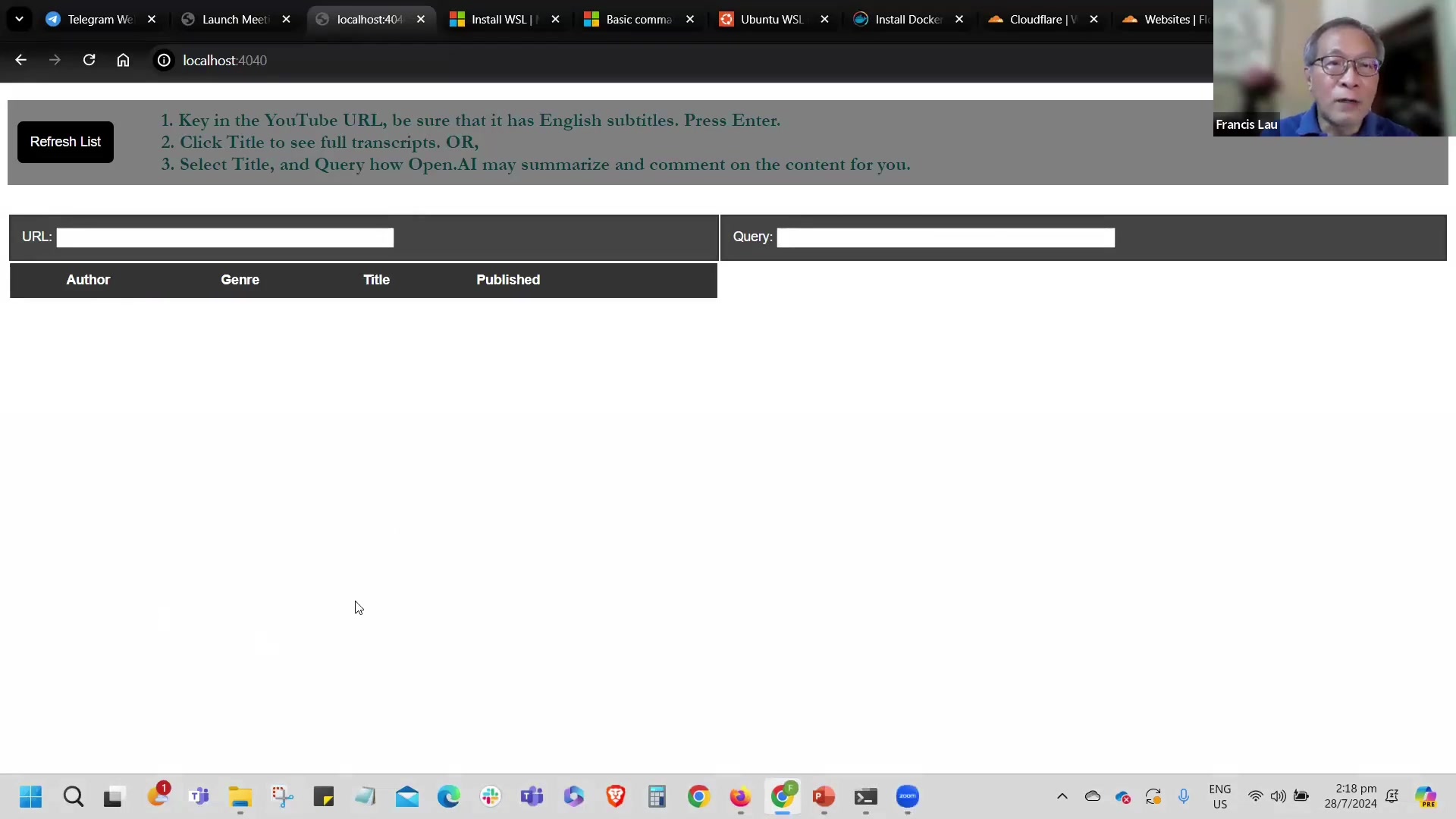Open the terminal from the taskbar
The width and height of the screenshot is (1456, 819).
point(866,796)
